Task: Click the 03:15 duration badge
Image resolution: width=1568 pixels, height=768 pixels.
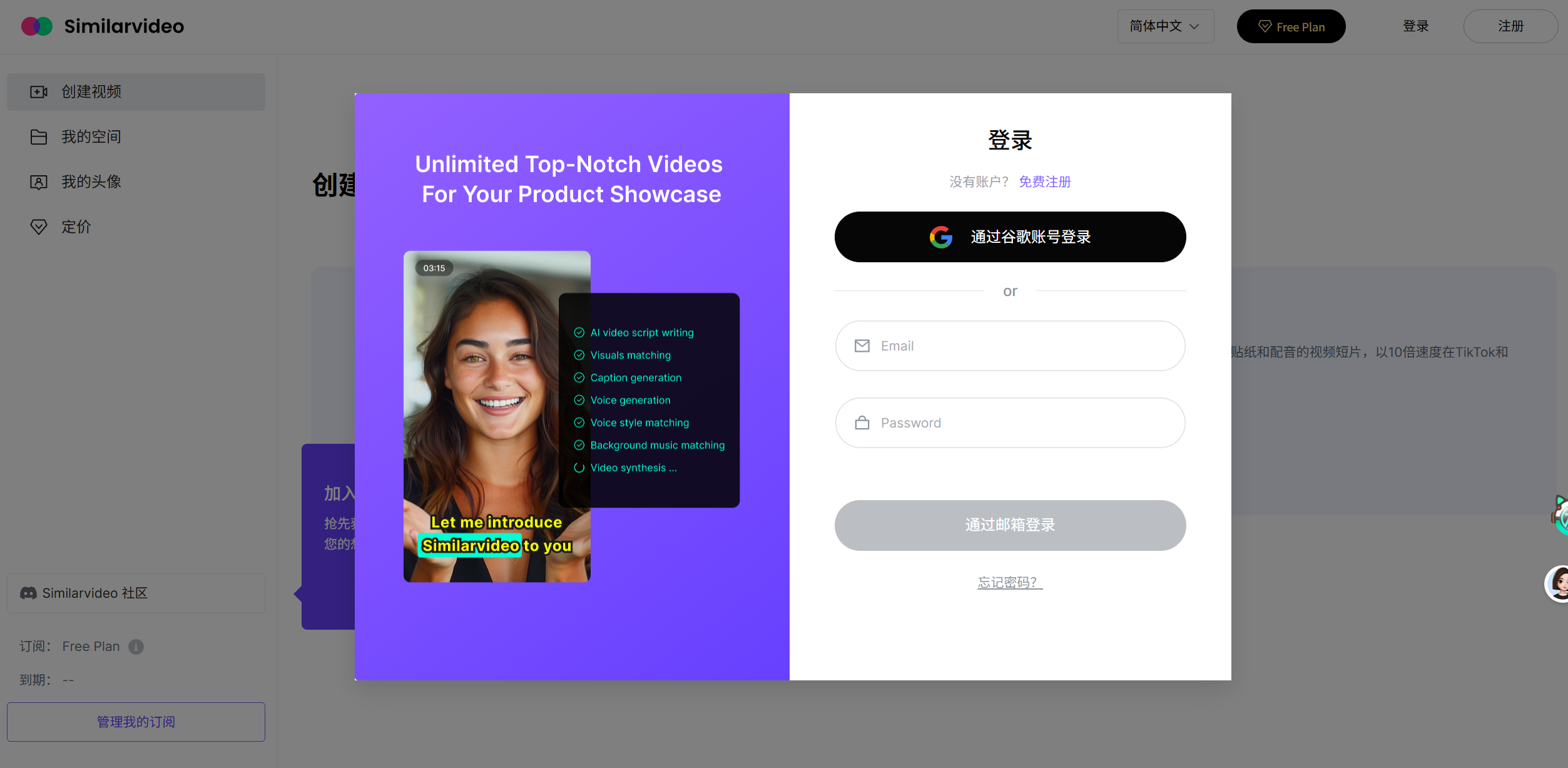Action: [x=434, y=269]
